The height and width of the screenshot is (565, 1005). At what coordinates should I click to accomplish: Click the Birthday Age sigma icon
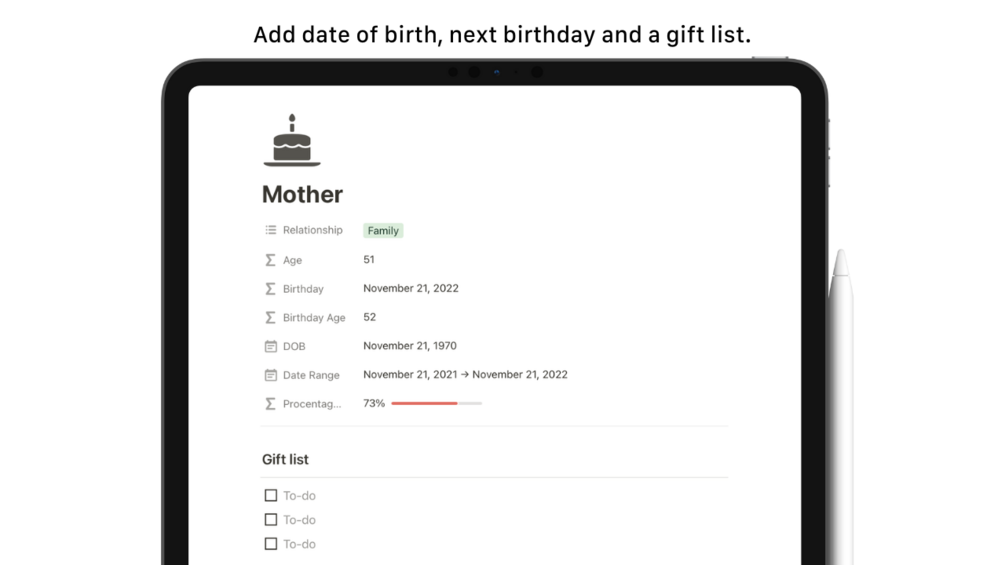coord(270,318)
